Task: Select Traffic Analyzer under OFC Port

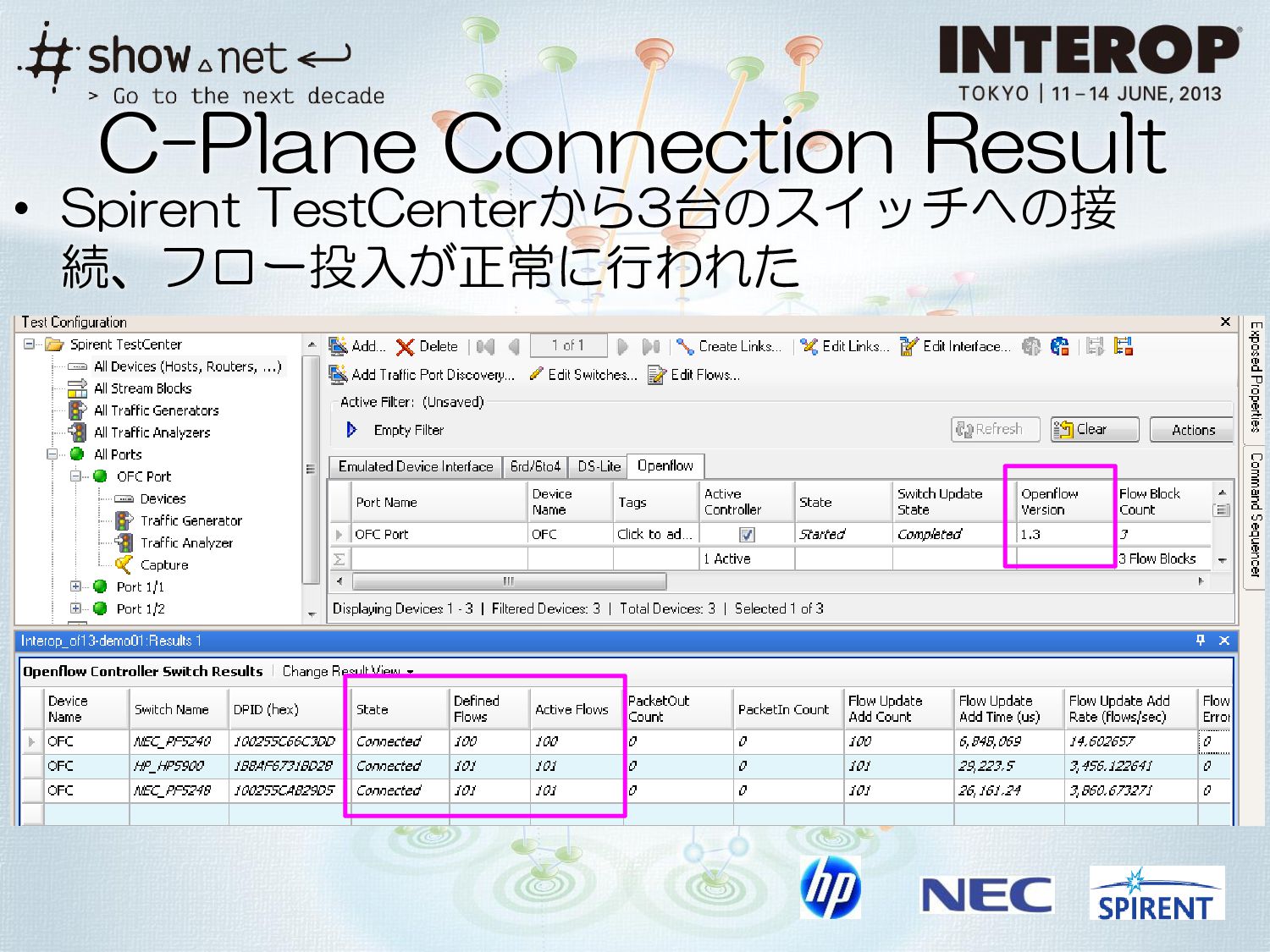Action: pyautogui.click(x=186, y=542)
